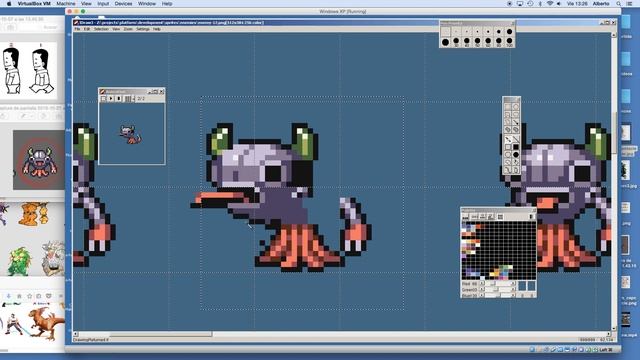Click the horizontal scrollbar thumb of the canvas
Screen dimensions: 640x360
coord(160,334)
